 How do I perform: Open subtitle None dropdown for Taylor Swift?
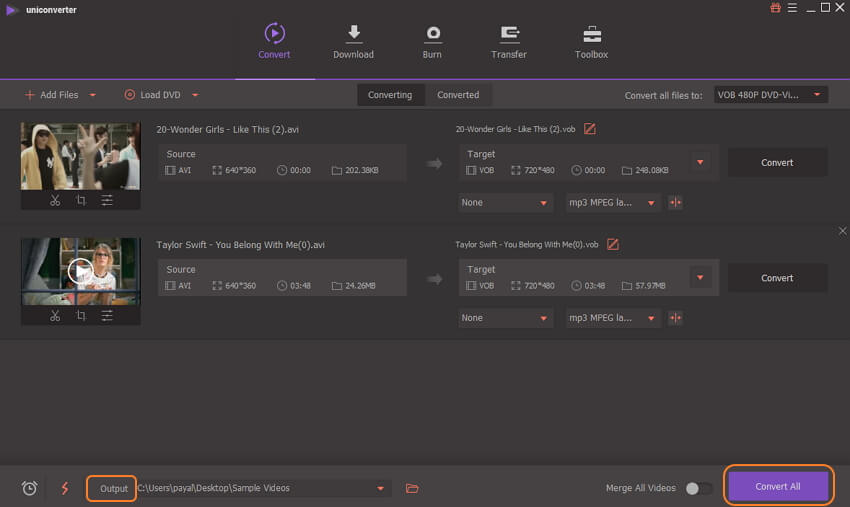(505, 318)
